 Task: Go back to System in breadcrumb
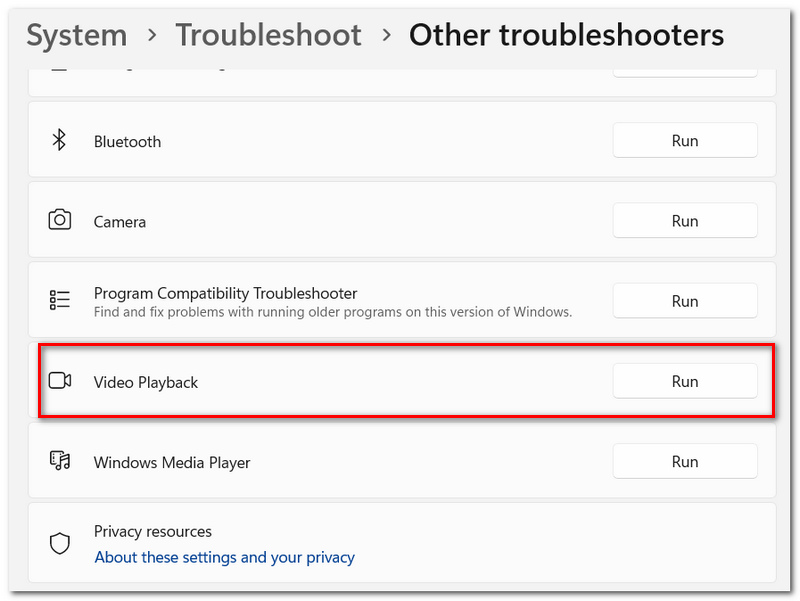coord(77,35)
